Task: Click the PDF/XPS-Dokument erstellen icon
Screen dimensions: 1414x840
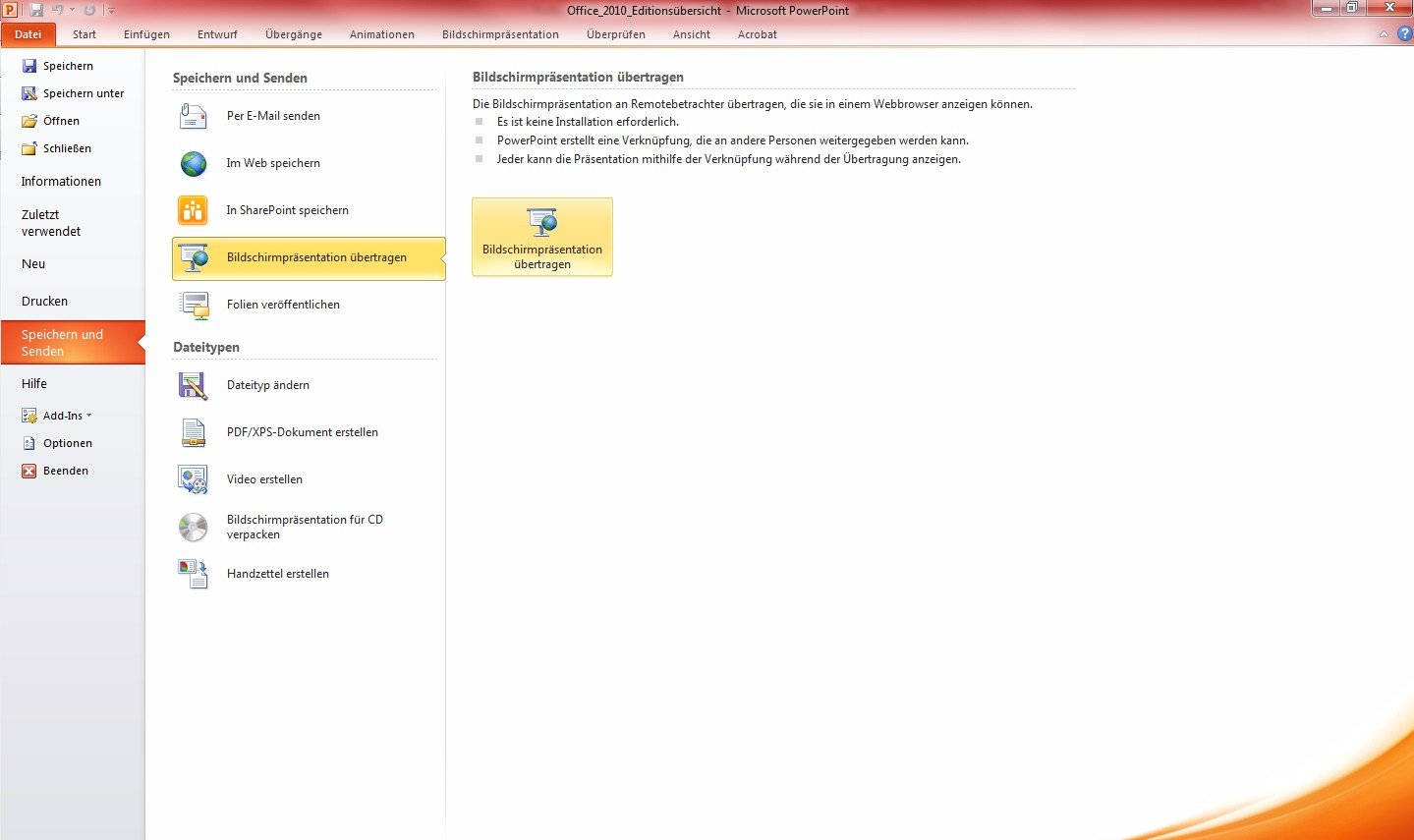Action: point(194,432)
